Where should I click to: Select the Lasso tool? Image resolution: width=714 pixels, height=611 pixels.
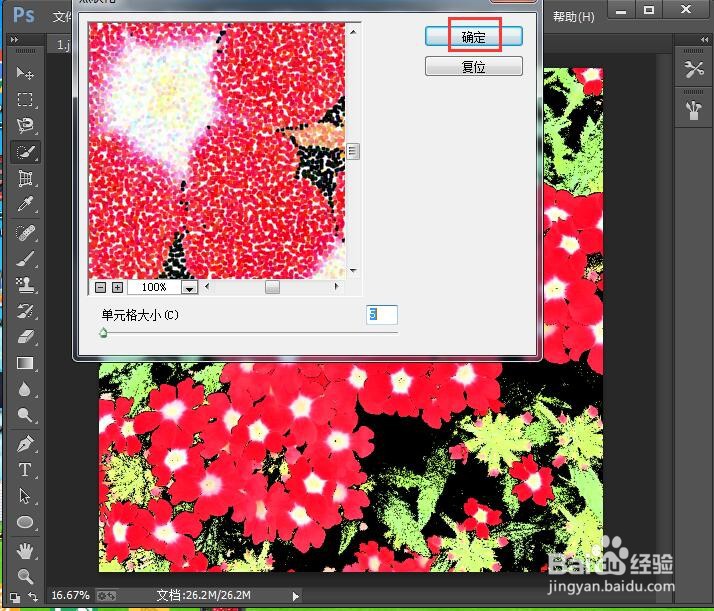tap(25, 125)
